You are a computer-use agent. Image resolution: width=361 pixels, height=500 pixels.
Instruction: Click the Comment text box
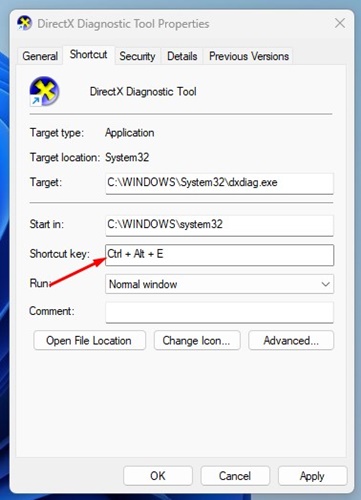[x=219, y=312]
